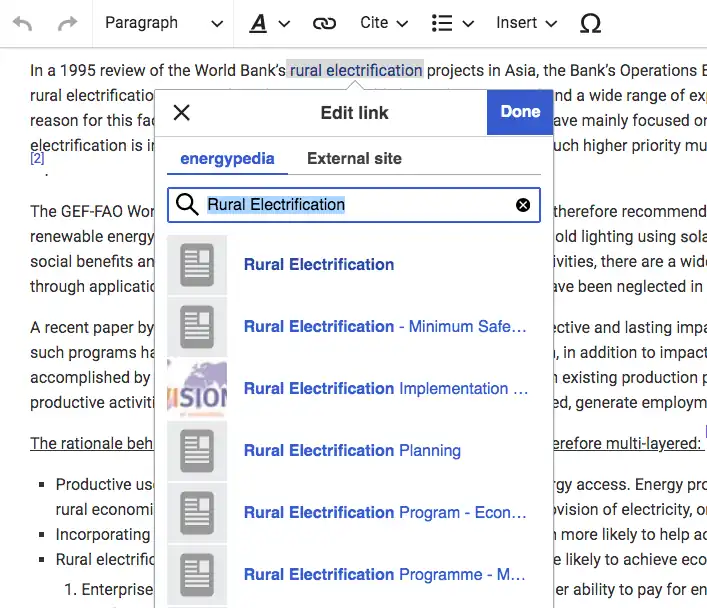Click the reference footnote [2] link
Viewport: 707px width, 608px height.
click(x=37, y=158)
